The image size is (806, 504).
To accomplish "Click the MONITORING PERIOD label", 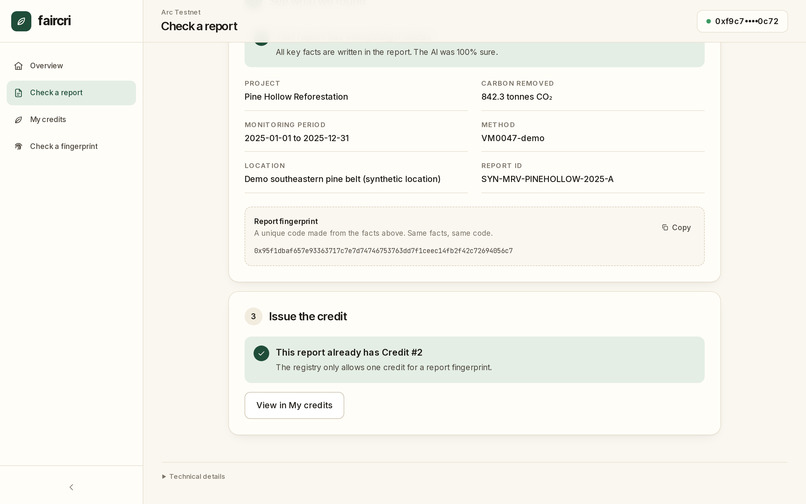I will tap(285, 124).
